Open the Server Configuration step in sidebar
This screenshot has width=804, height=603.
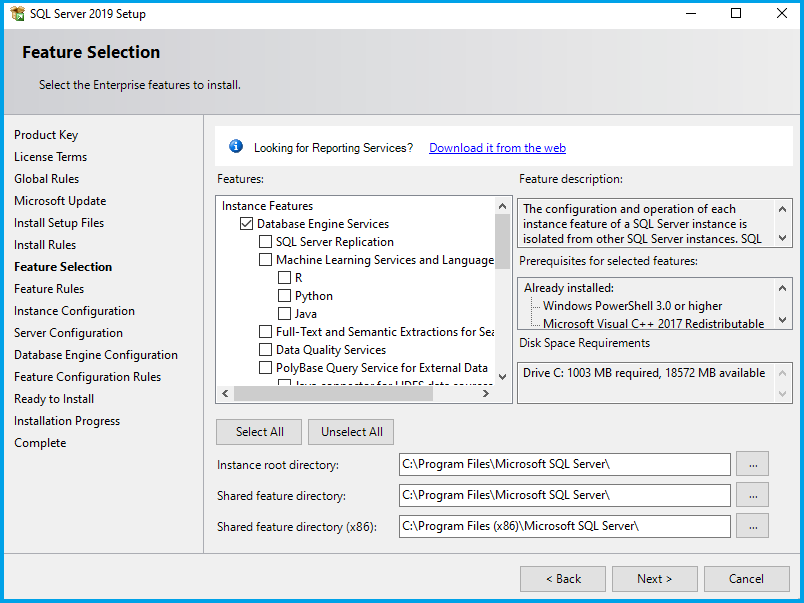68,333
